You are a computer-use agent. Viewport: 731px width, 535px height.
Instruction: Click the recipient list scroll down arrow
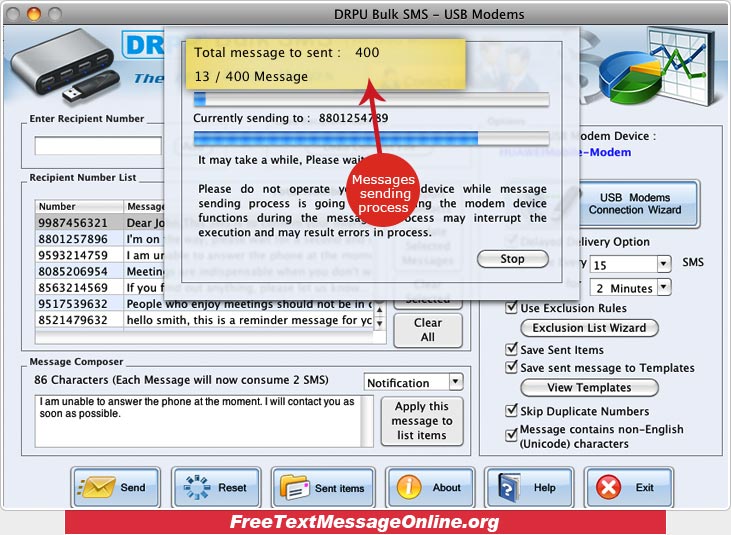(x=380, y=323)
